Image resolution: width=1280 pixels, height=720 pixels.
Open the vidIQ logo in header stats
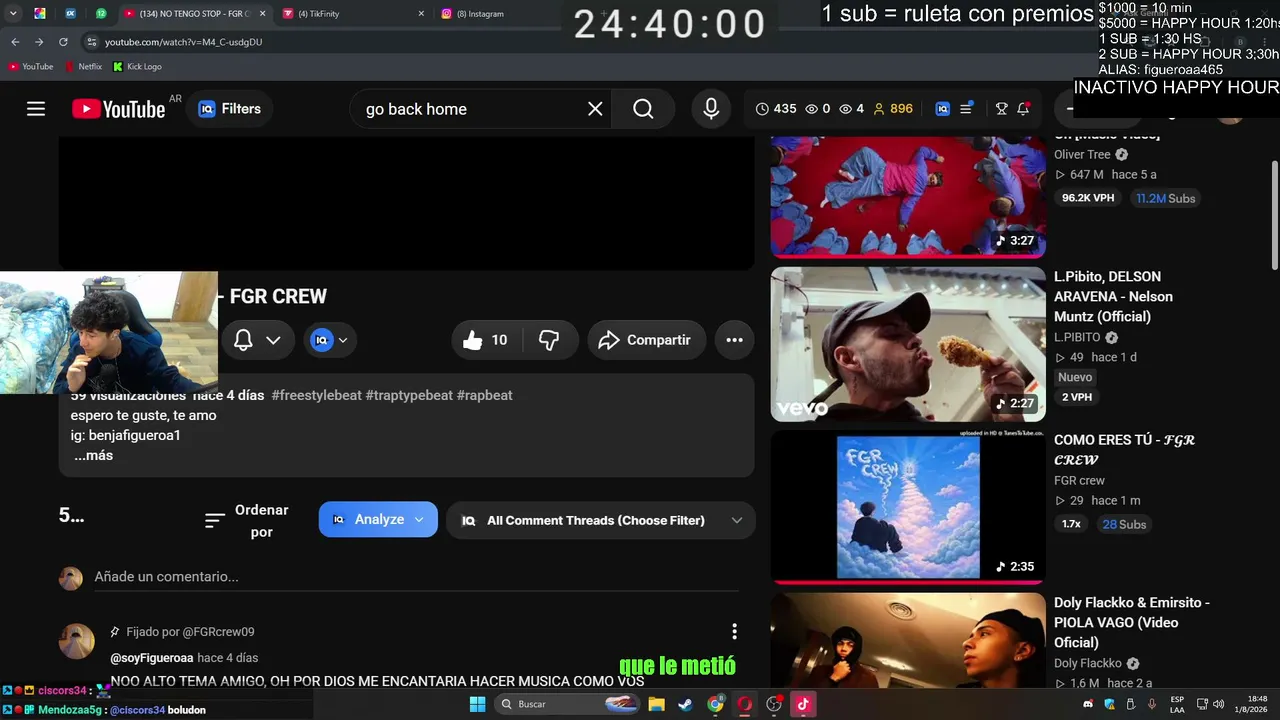(942, 109)
